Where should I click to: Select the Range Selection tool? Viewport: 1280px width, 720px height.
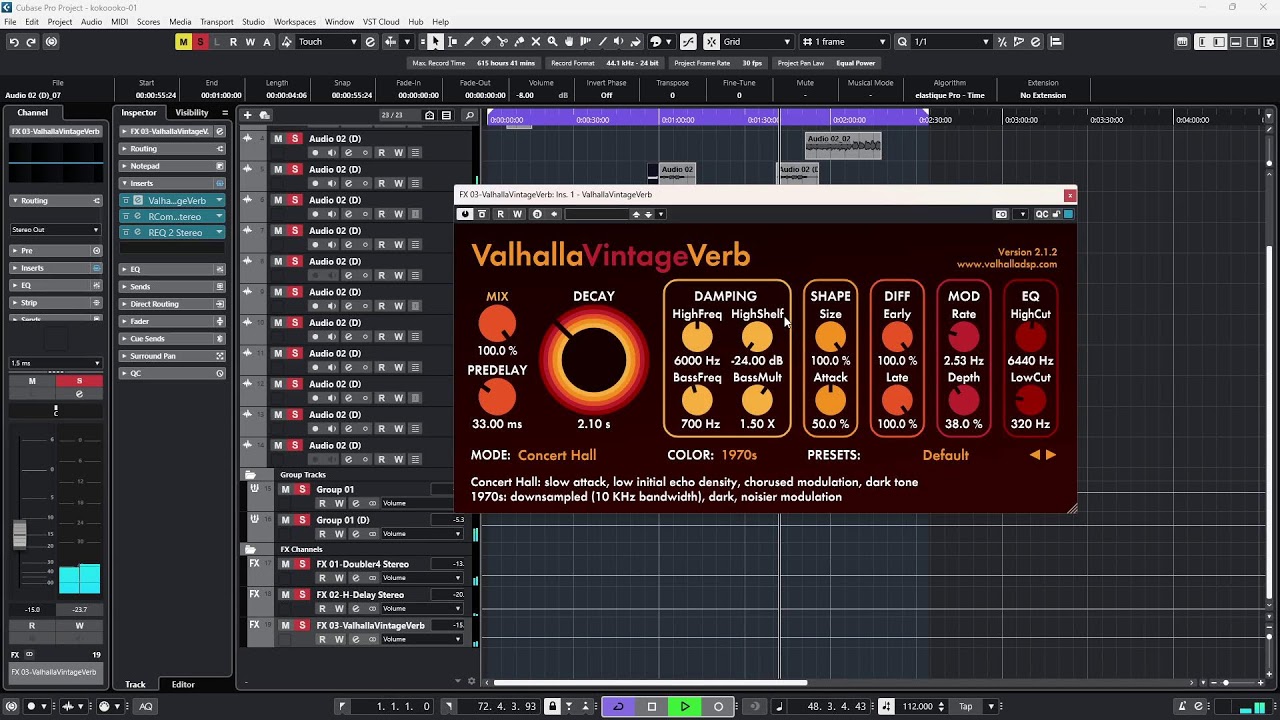click(x=452, y=42)
